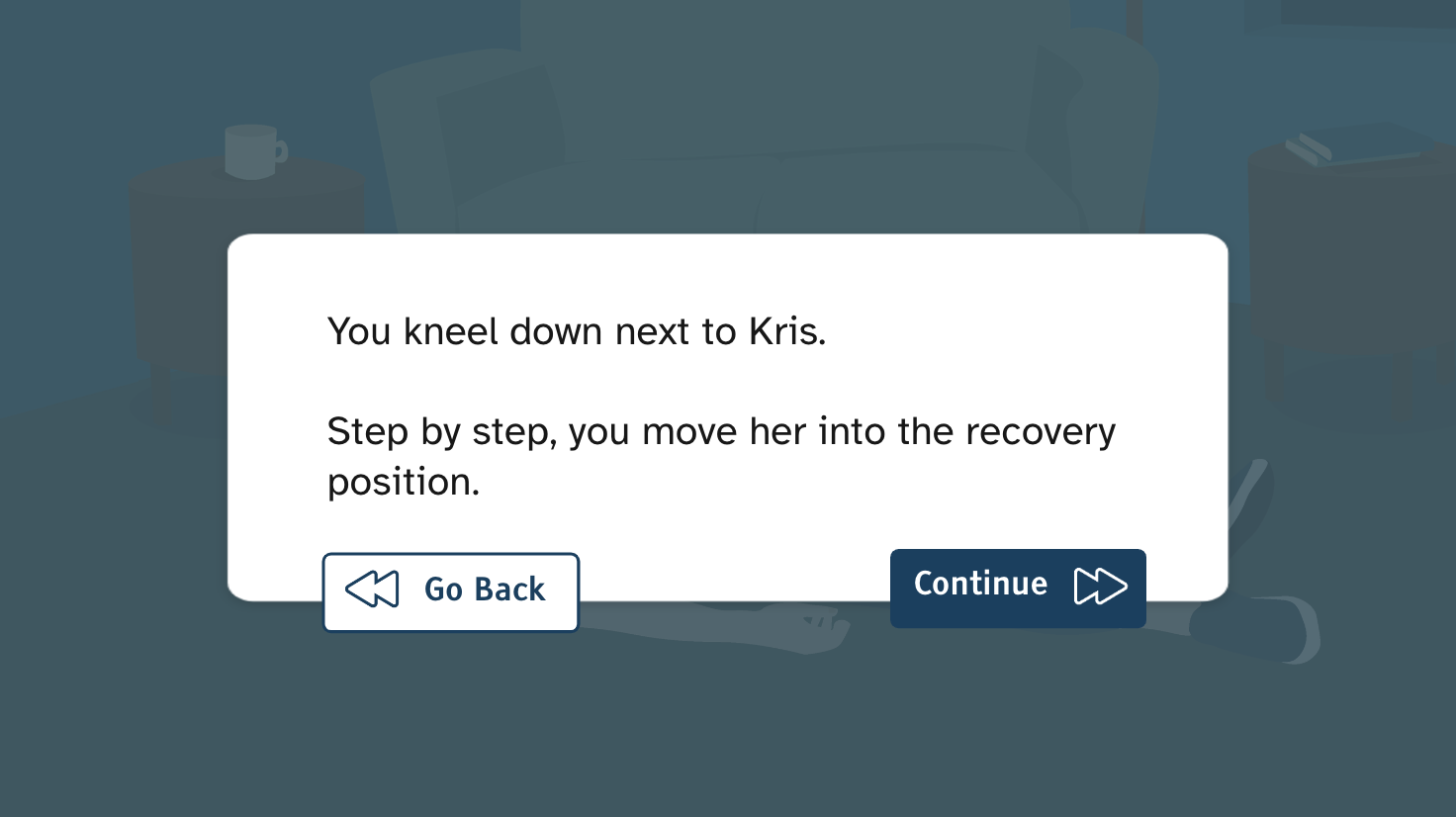This screenshot has width=1456, height=817.
Task: Click the "Go Back" text label
Action: [x=485, y=590]
